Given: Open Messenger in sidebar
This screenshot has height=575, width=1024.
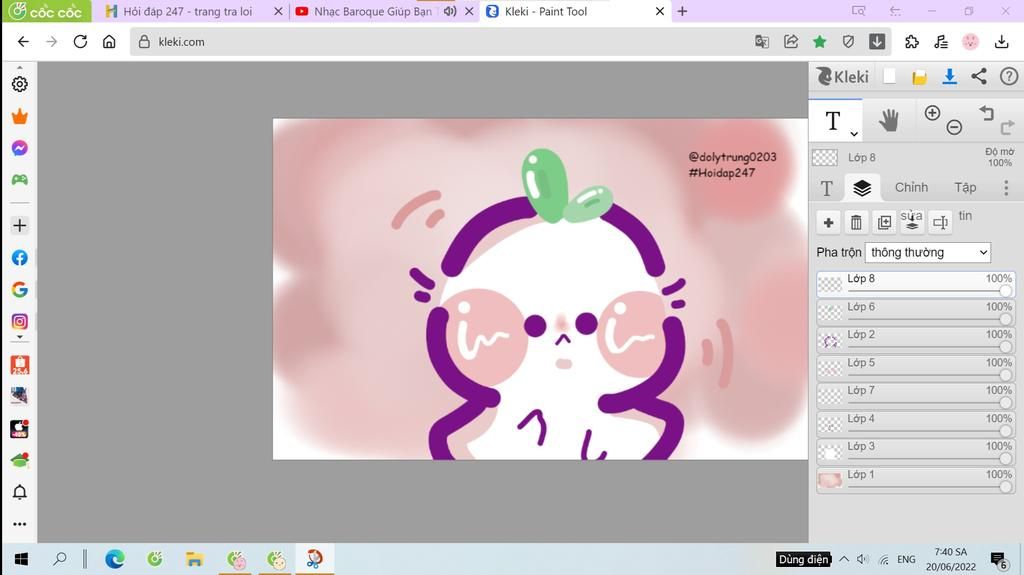Looking at the screenshot, I should [20, 148].
